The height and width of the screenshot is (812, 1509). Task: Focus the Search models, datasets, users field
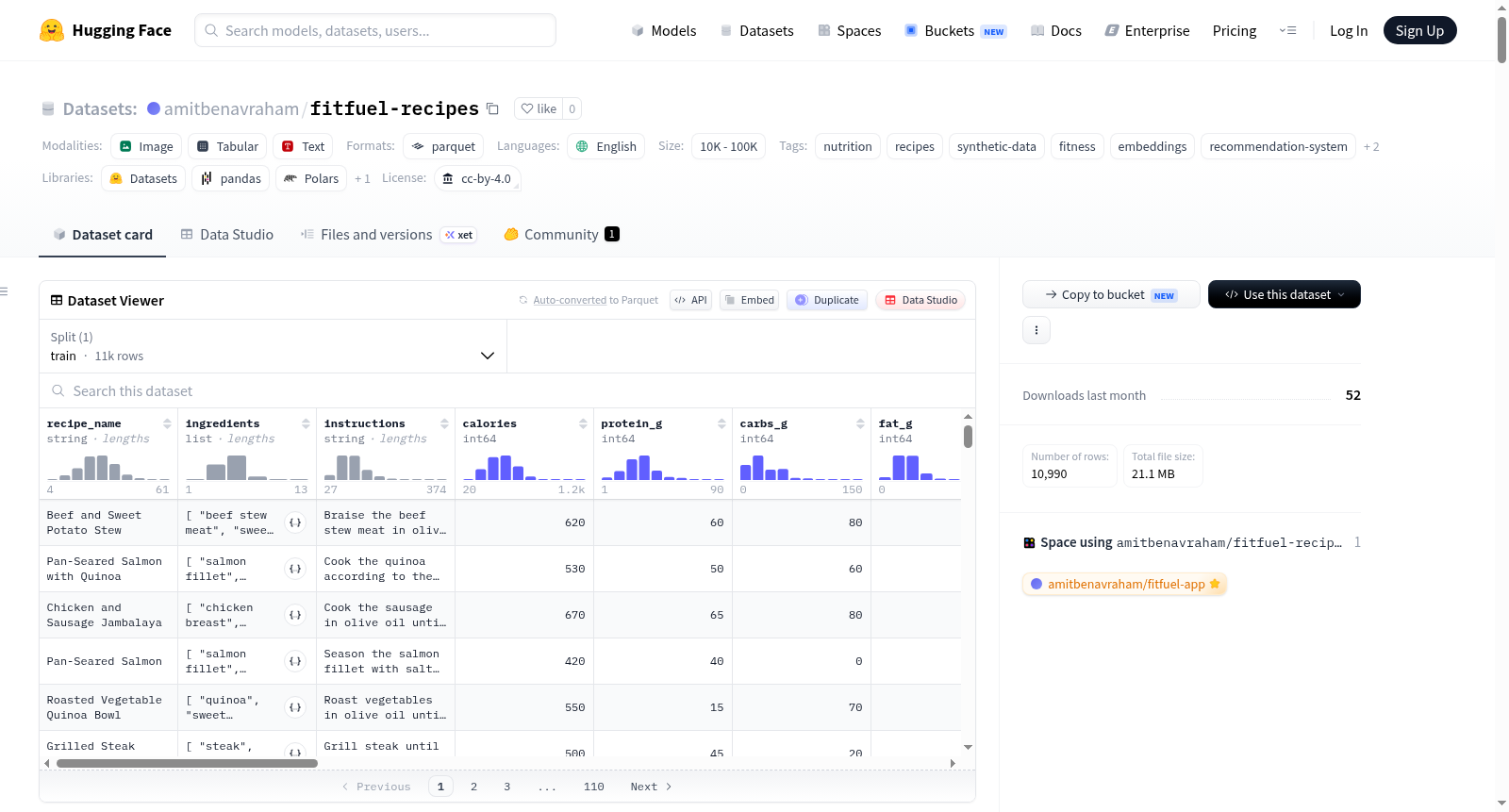tap(375, 30)
